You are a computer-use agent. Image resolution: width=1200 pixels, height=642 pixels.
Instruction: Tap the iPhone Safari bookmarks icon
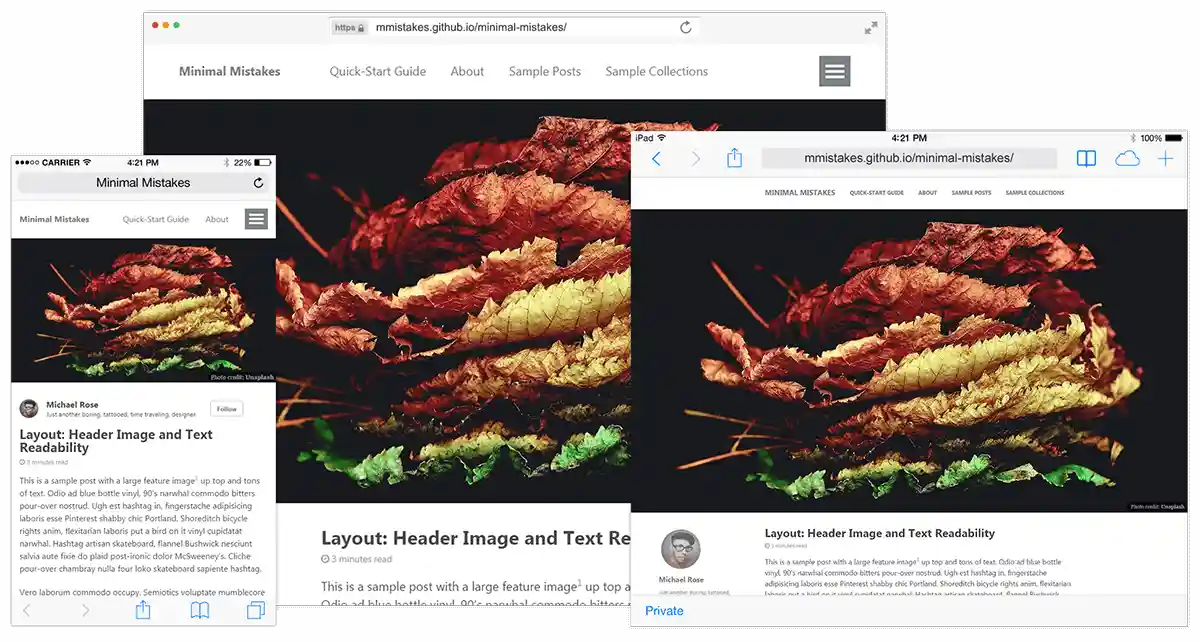(200, 610)
